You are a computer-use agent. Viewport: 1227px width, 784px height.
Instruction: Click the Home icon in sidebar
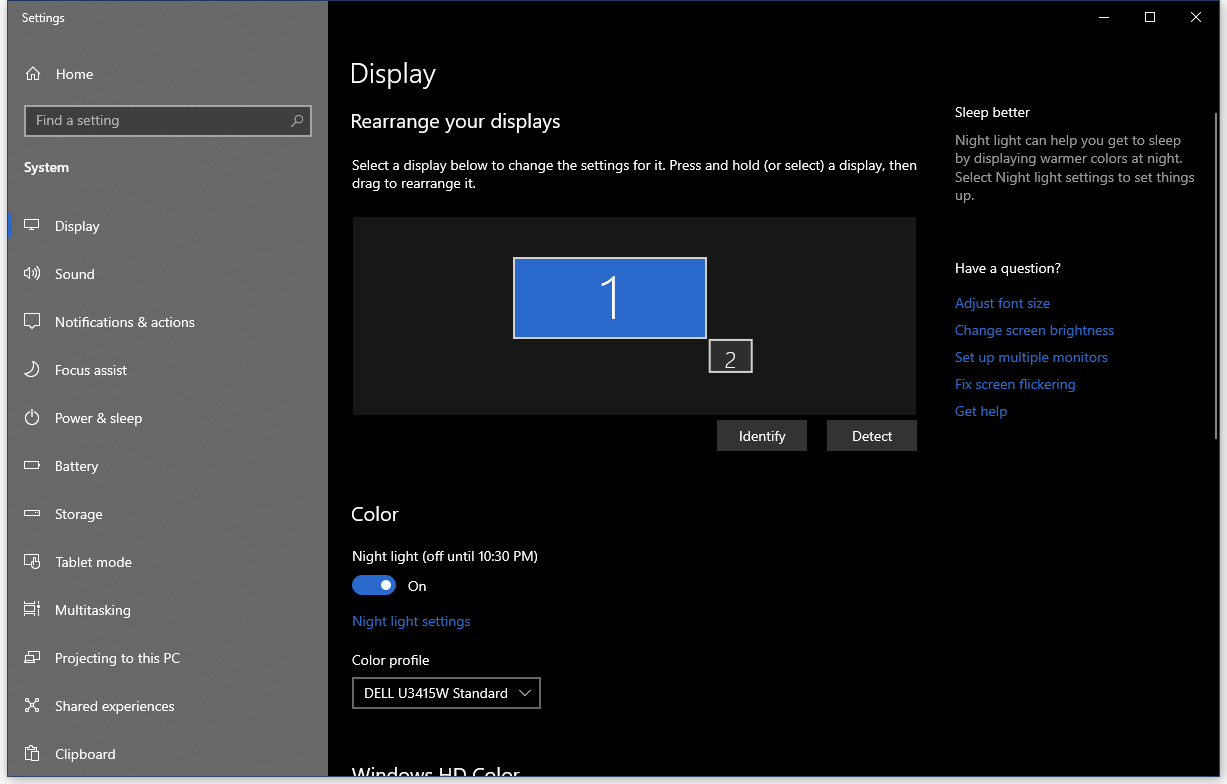33,74
